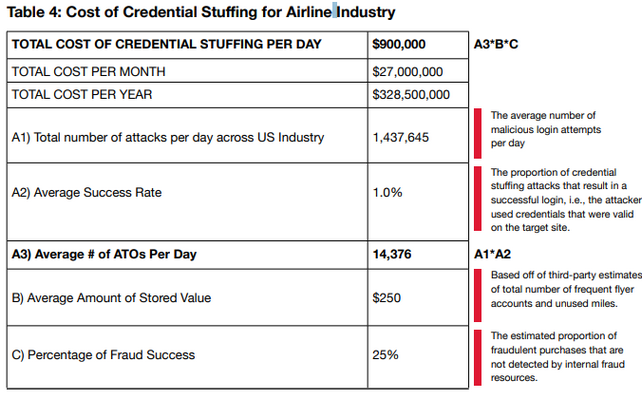This screenshot has height=400, width=642.
Task: Click 'A3) Average # of ATOs Per Day'
Action: click(x=104, y=254)
